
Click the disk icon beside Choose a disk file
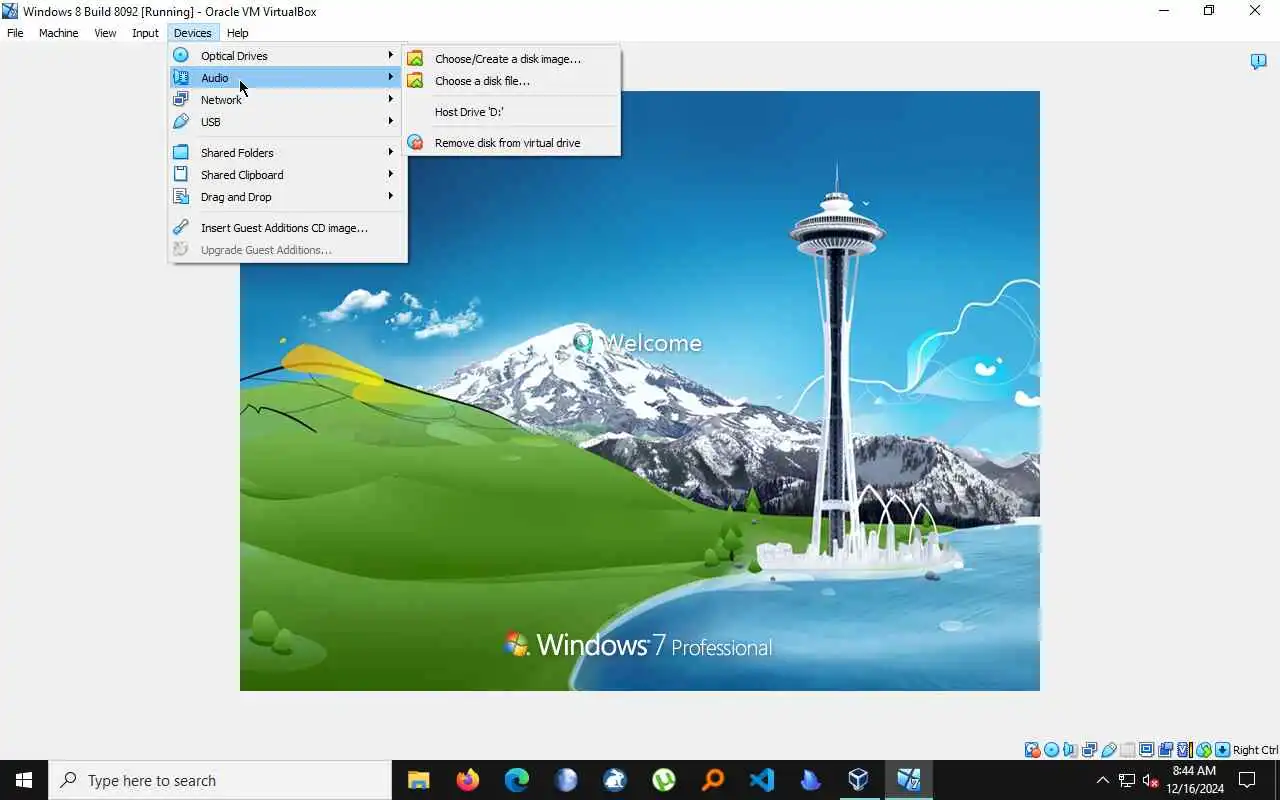point(415,81)
